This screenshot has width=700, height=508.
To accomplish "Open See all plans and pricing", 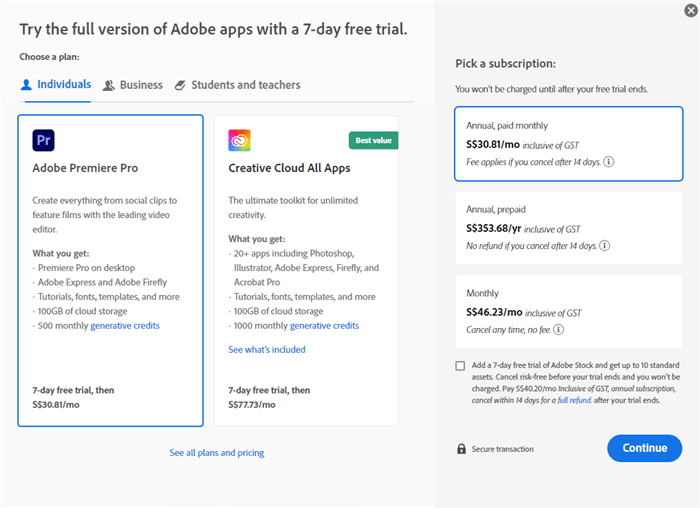I will pos(217,453).
